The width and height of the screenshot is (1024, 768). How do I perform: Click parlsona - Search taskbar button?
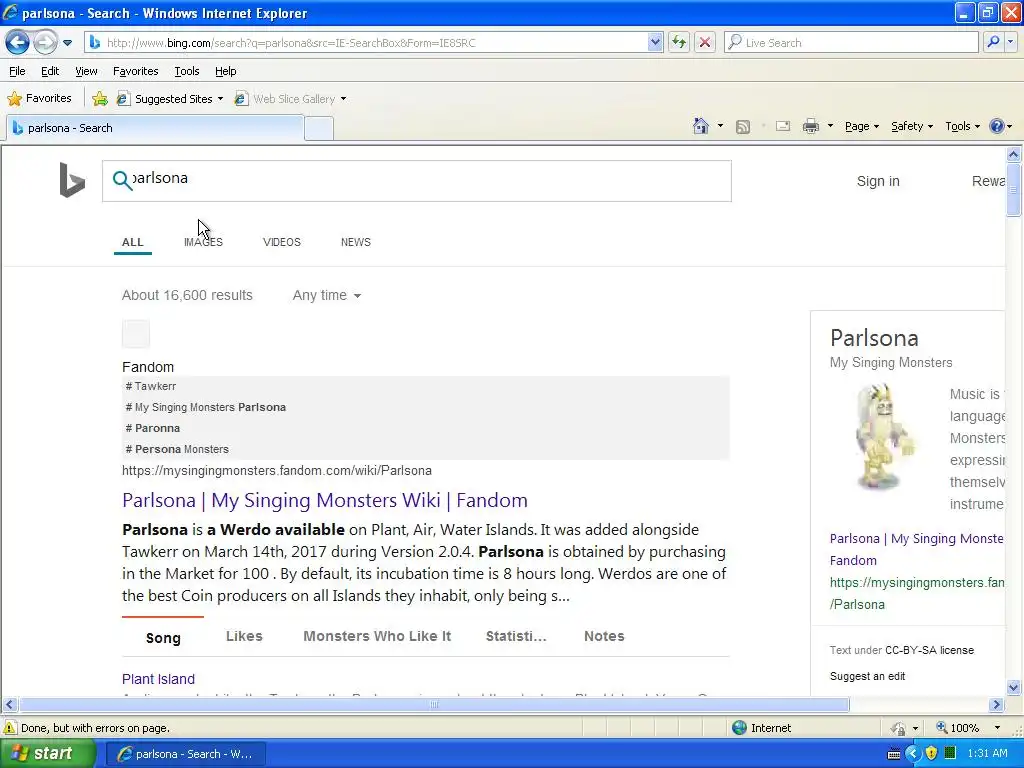[x=185, y=754]
